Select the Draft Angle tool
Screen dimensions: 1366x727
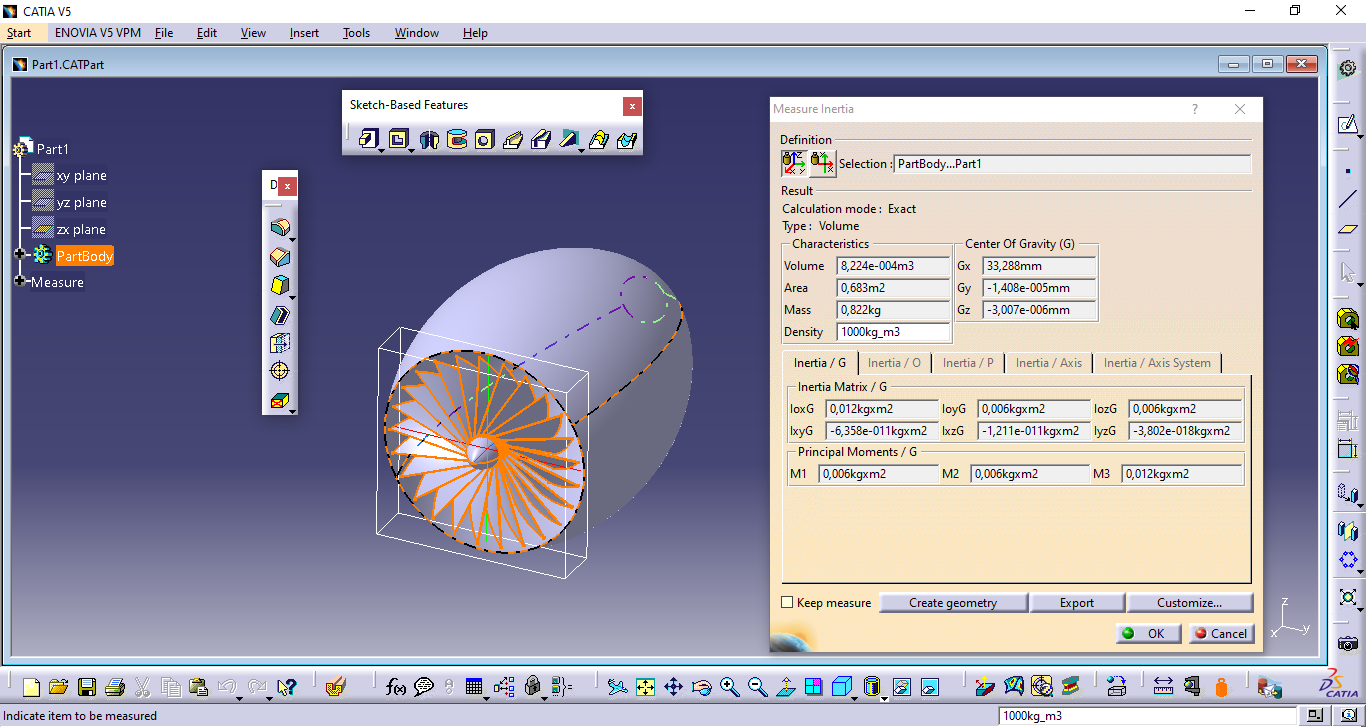pos(280,285)
